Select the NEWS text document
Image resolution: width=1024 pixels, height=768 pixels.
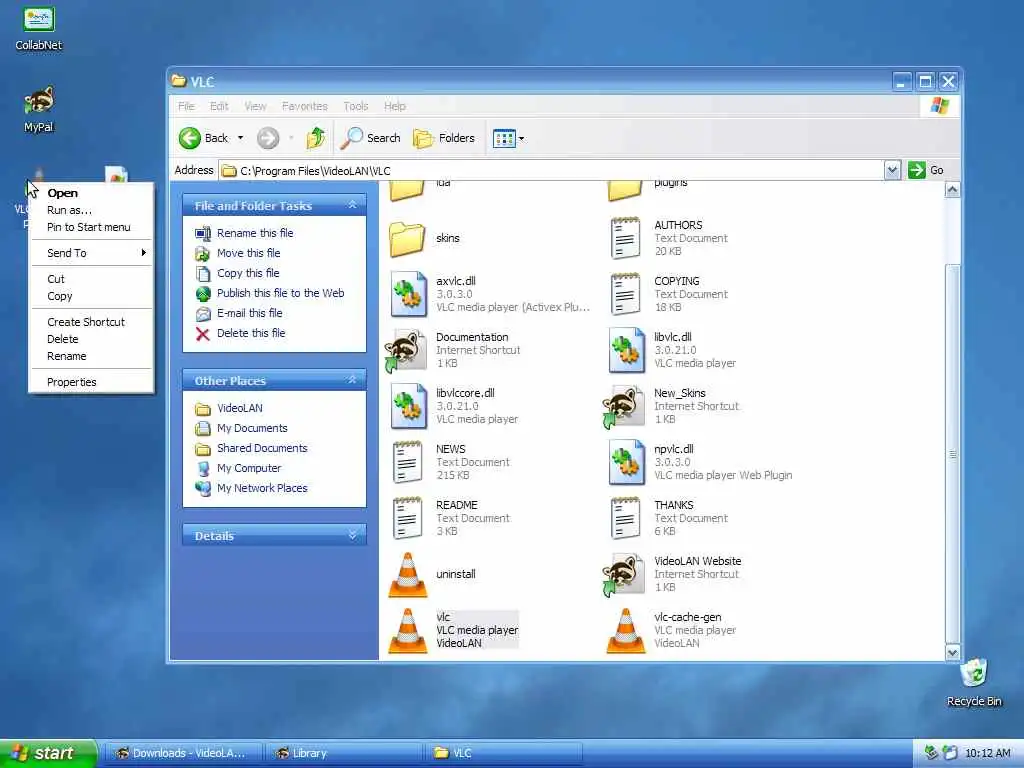click(451, 462)
